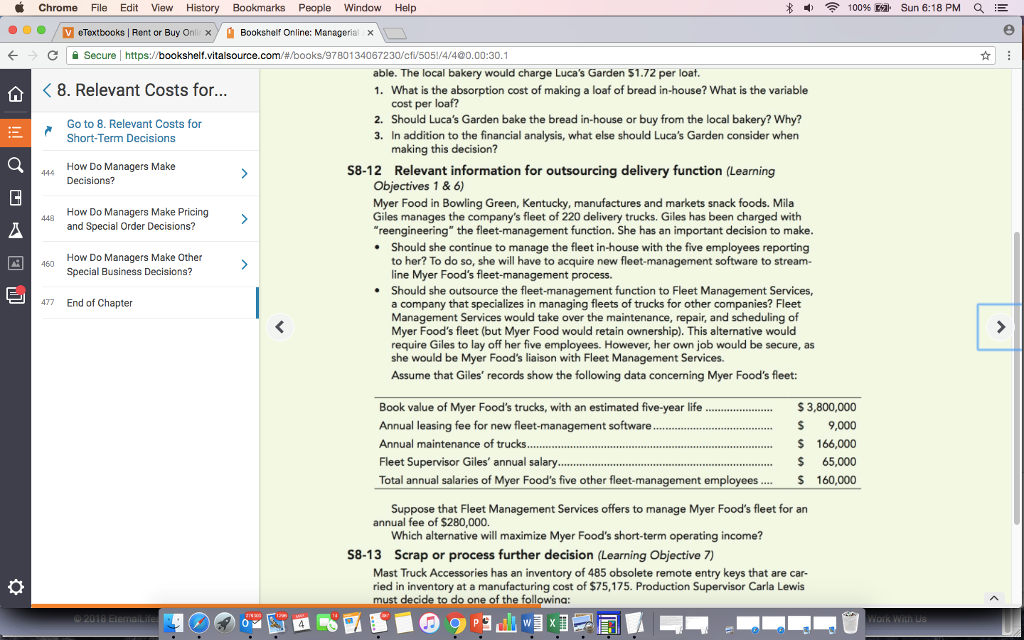Click the browser forward button
1024x640 pixels.
(33, 56)
